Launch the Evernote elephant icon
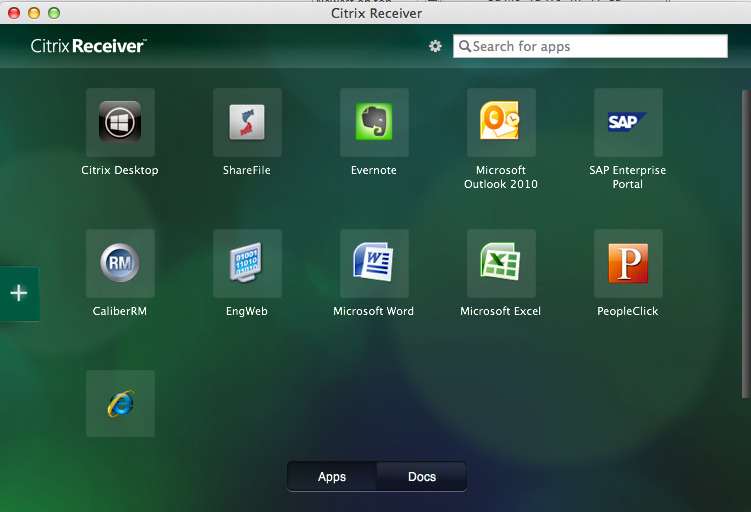This screenshot has width=751, height=512. pos(374,122)
